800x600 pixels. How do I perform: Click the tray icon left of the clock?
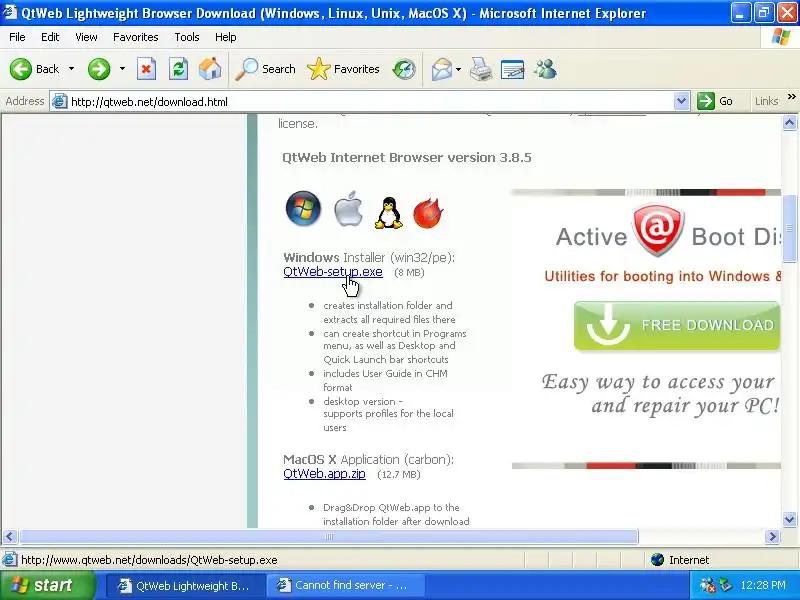725,585
